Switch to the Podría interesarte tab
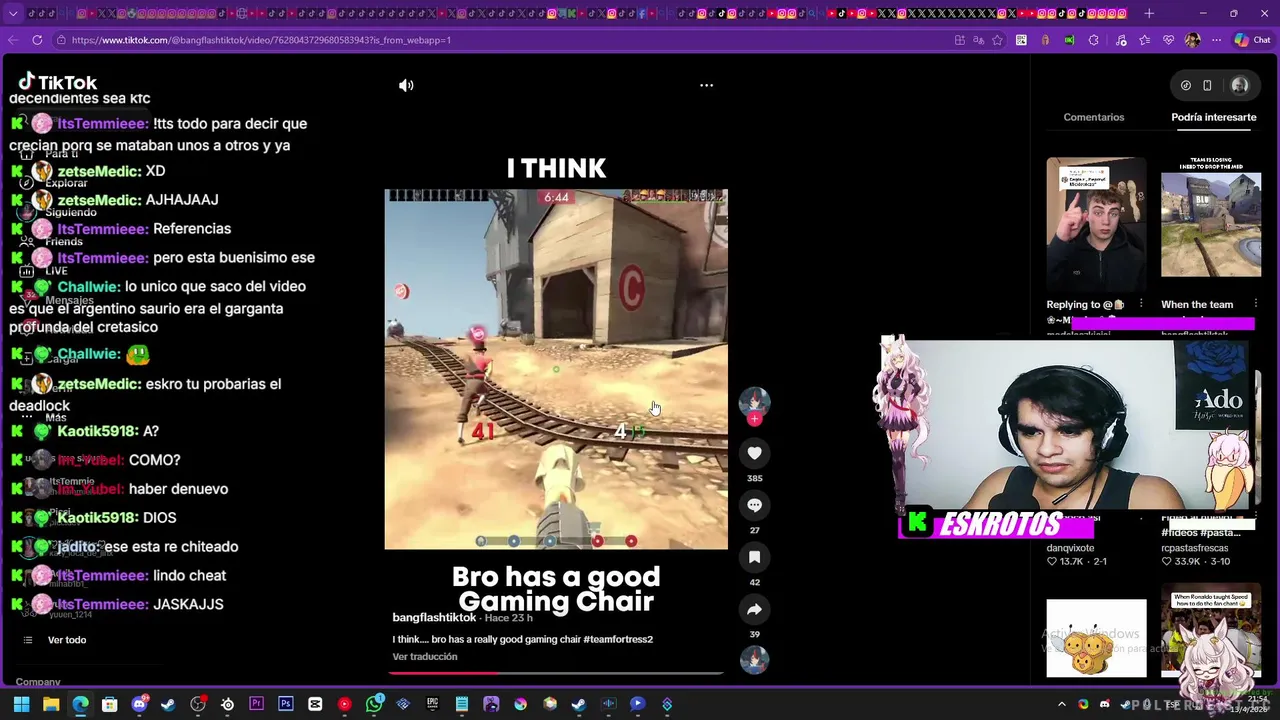This screenshot has width=1280, height=720. coord(1214,117)
